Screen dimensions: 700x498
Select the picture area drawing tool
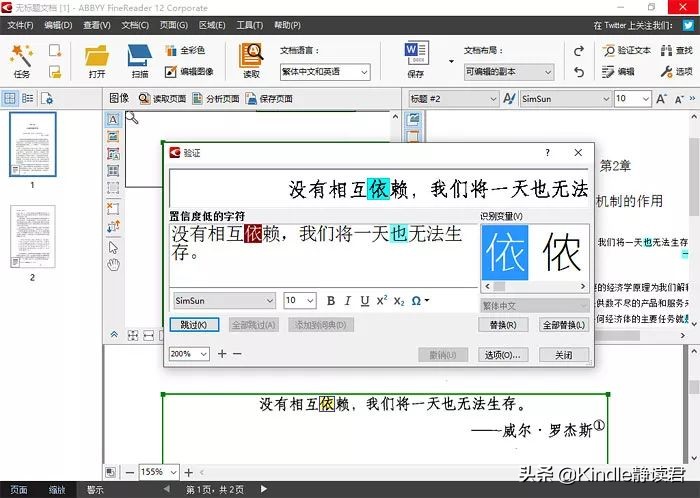(113, 137)
